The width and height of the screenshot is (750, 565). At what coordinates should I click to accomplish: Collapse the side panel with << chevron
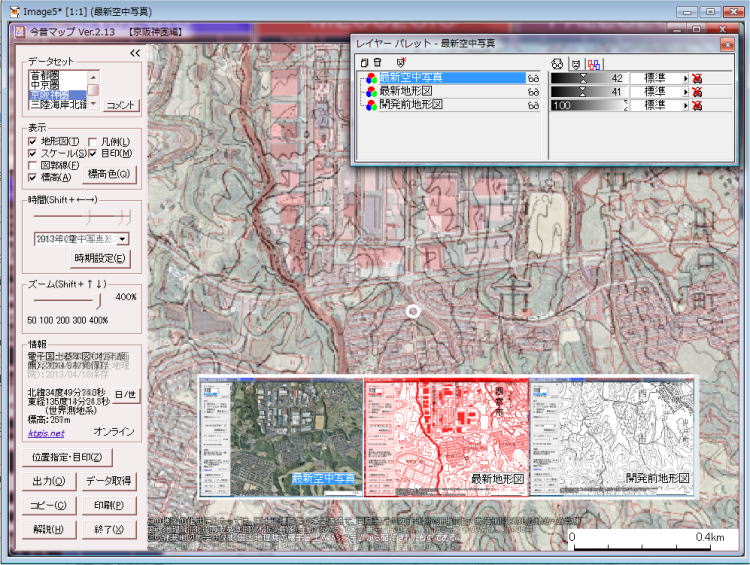pos(135,53)
